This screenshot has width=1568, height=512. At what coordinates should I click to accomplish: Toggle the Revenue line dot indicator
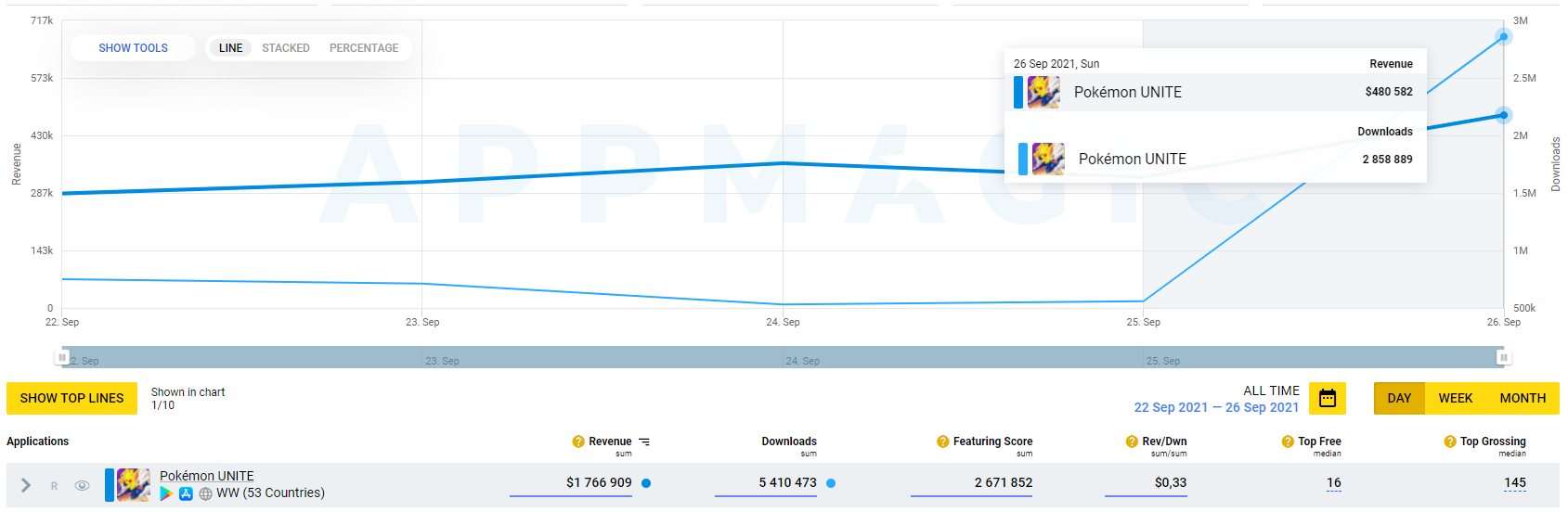point(646,483)
